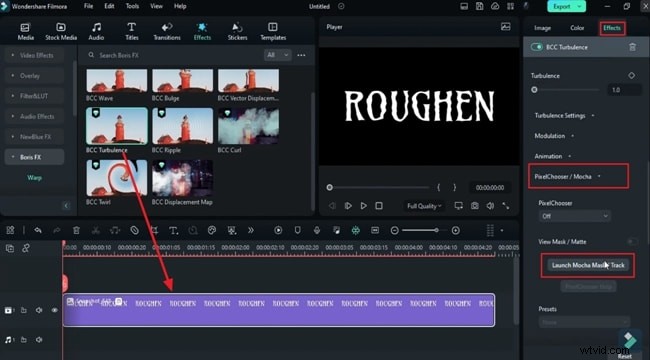The image size is (650, 360).
Task: Expand Turbulence Settings section
Action: pyautogui.click(x=564, y=115)
